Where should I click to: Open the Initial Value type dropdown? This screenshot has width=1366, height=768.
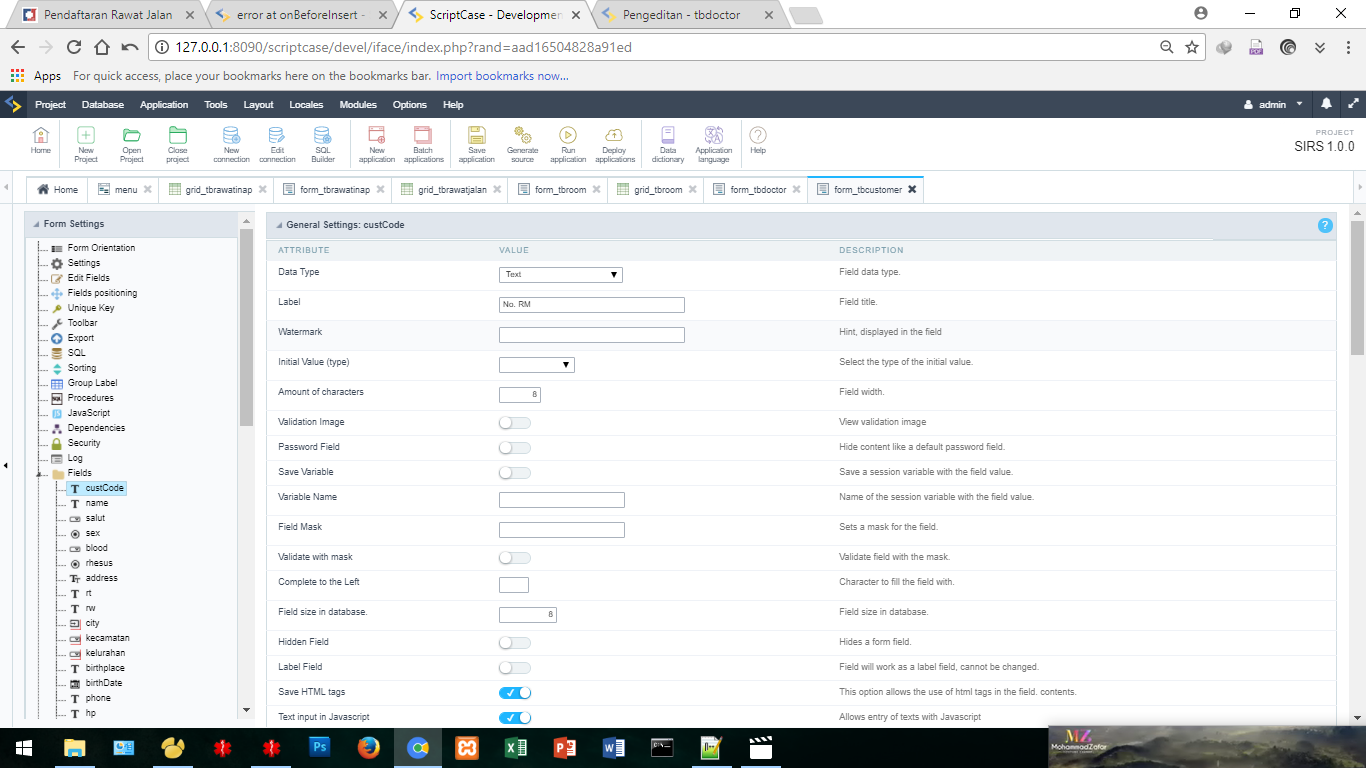(x=537, y=365)
